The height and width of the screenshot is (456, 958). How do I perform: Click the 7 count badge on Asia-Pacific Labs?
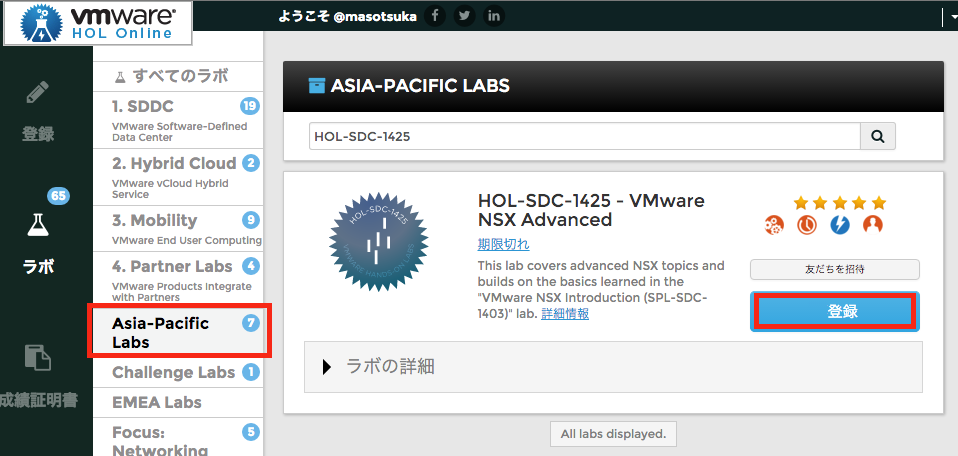[250, 323]
